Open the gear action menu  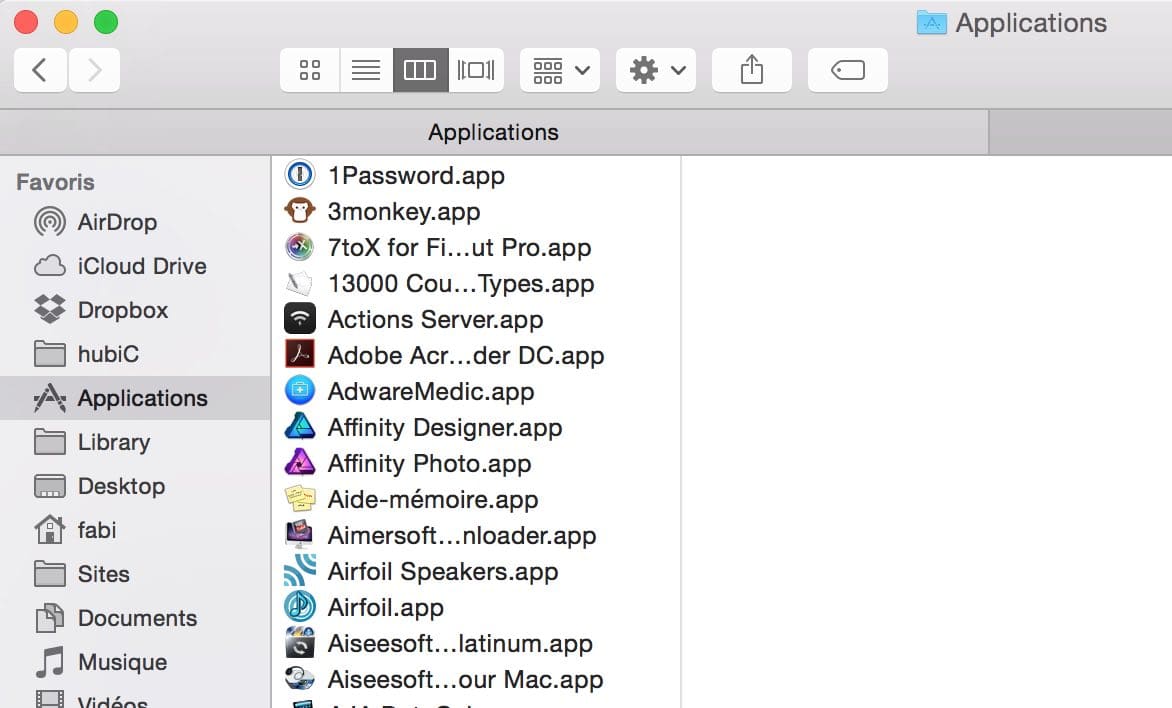656,70
